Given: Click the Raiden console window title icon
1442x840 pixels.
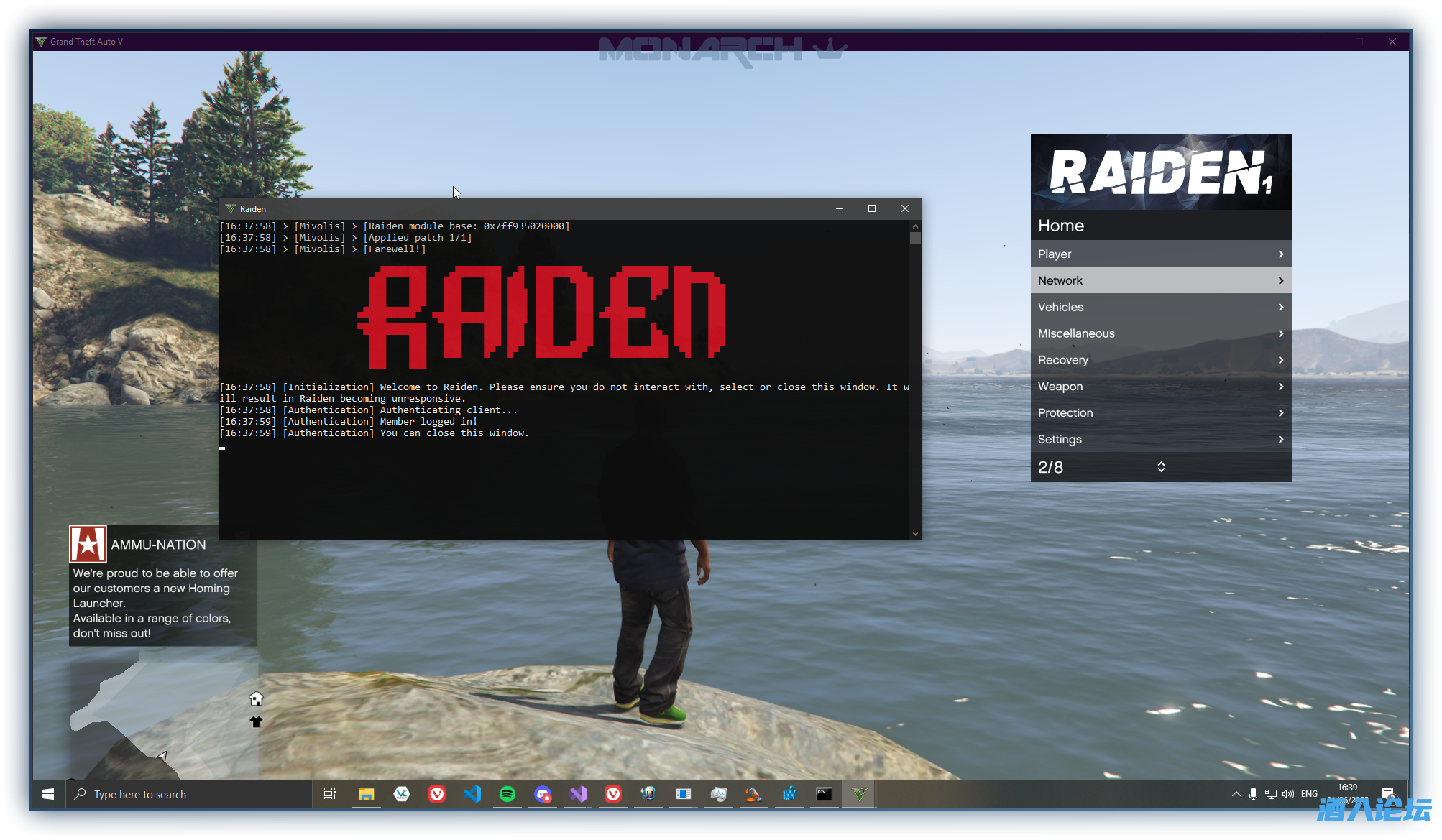Looking at the screenshot, I should tap(231, 208).
